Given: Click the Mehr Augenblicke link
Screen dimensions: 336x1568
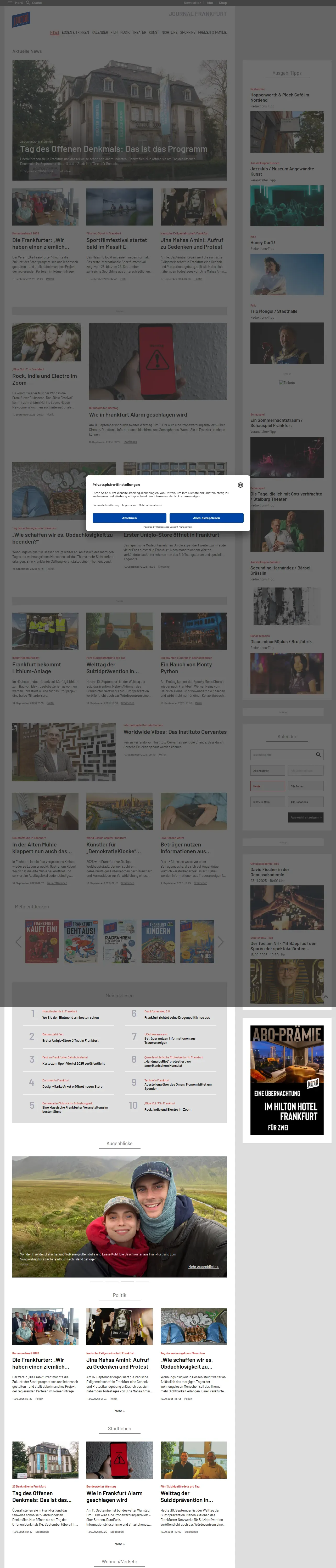Looking at the screenshot, I should (204, 1267).
